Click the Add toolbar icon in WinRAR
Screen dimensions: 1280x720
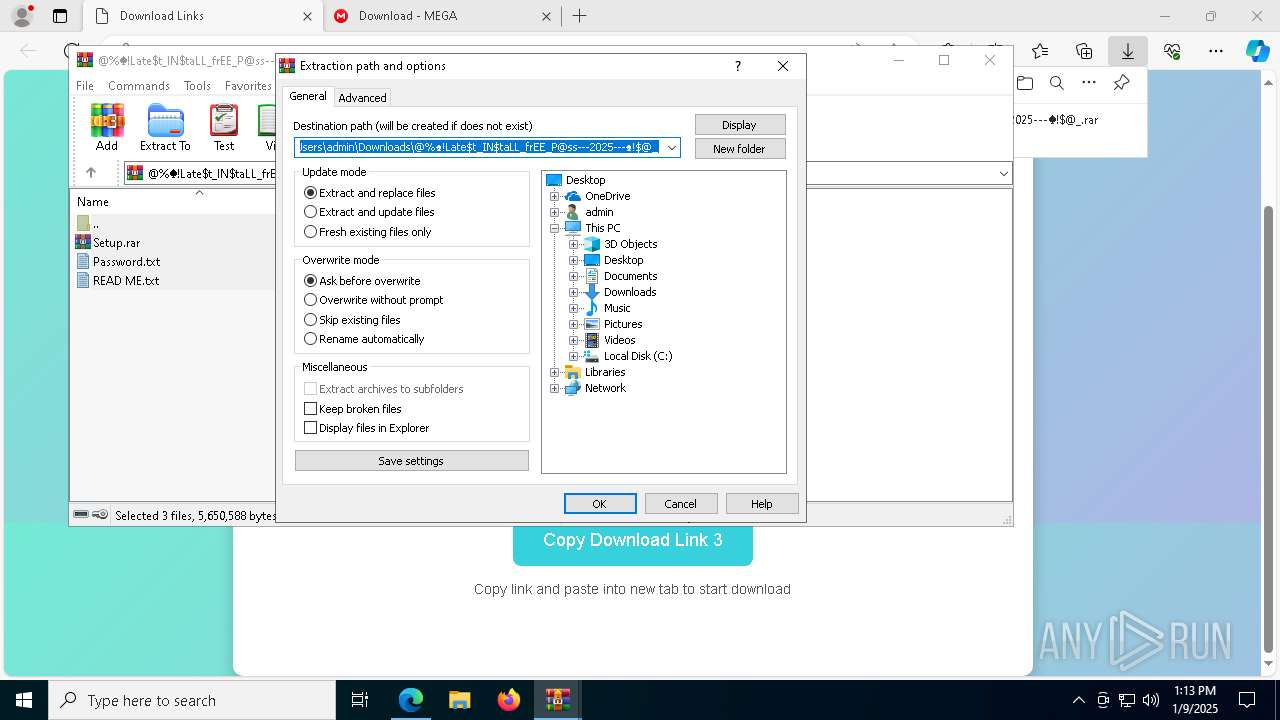[107, 127]
